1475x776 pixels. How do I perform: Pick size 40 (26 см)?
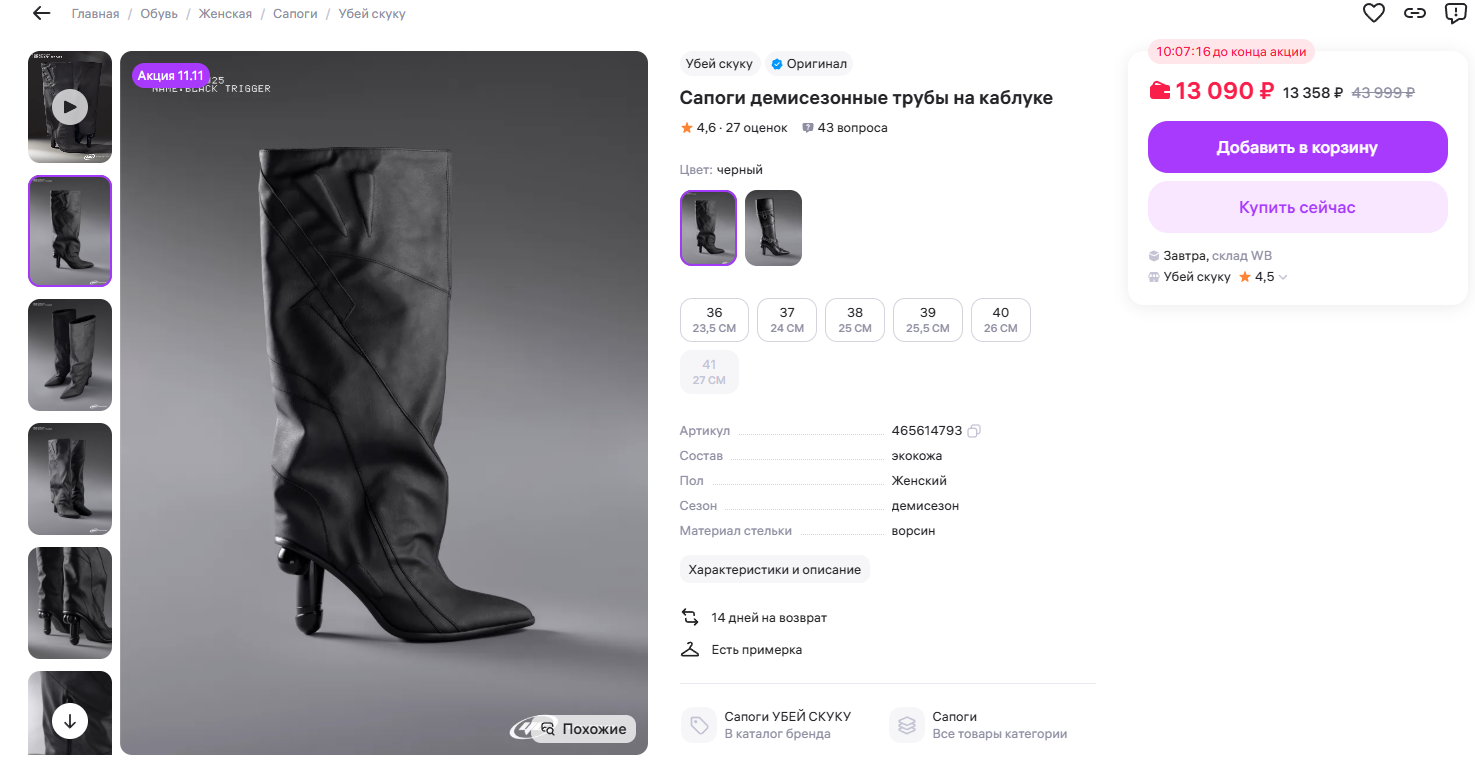tap(1000, 320)
